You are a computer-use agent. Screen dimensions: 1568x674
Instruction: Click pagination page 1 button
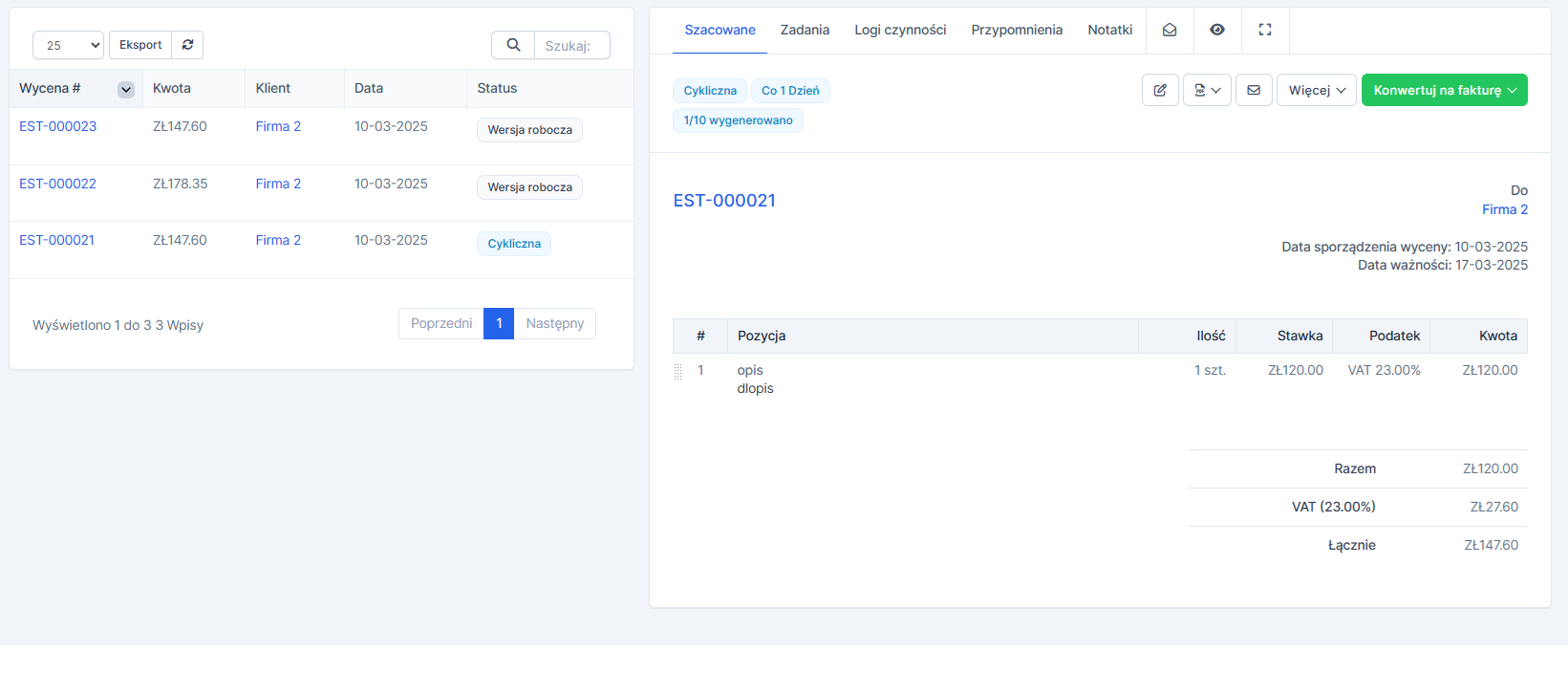[499, 323]
